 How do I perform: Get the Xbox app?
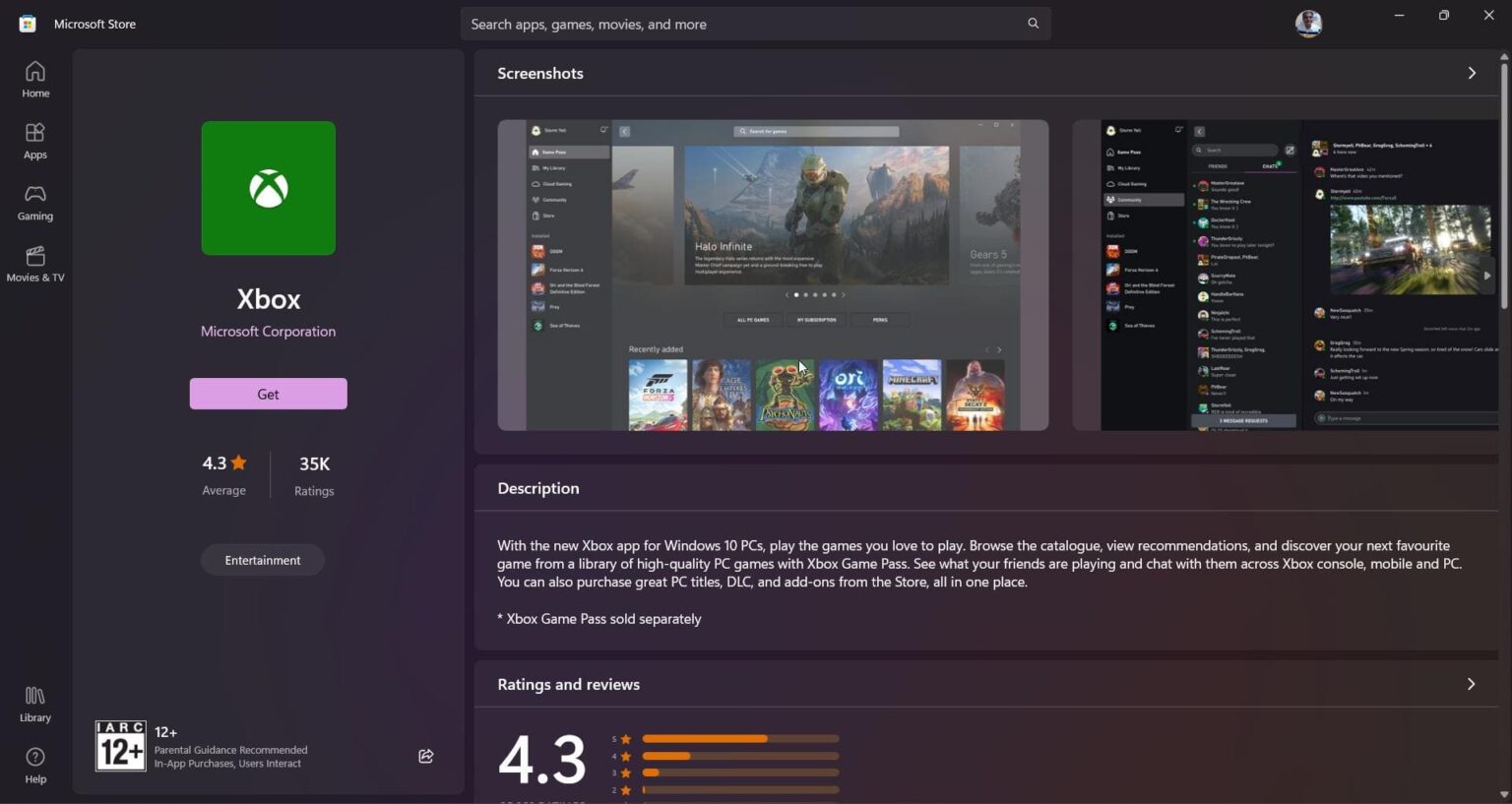click(x=268, y=394)
